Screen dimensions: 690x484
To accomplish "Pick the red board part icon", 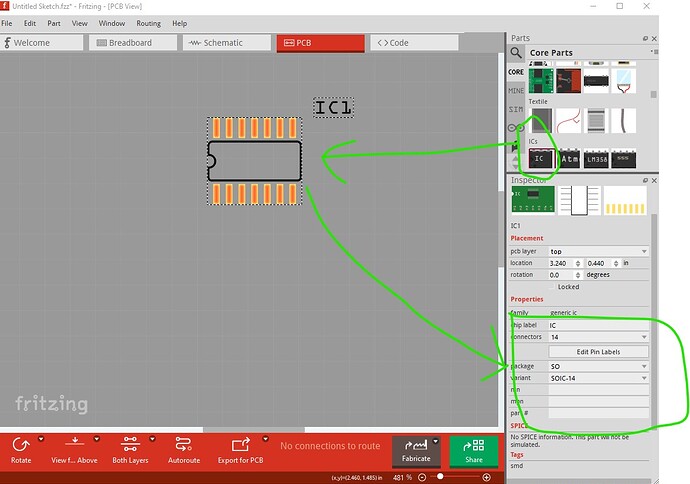I will pos(569,81).
